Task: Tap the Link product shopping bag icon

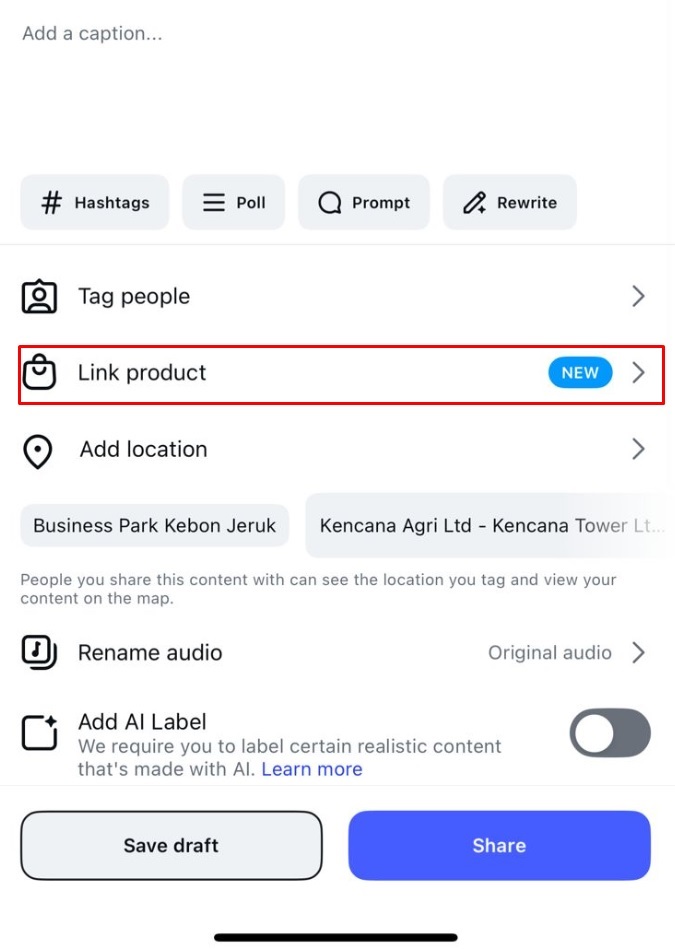Action: click(39, 373)
